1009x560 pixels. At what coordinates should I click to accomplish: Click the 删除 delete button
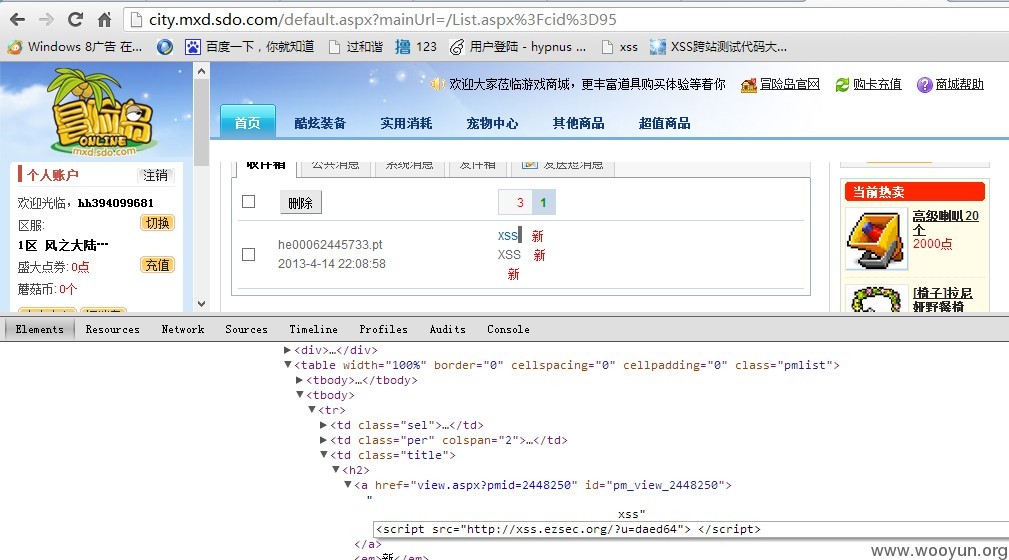[301, 203]
